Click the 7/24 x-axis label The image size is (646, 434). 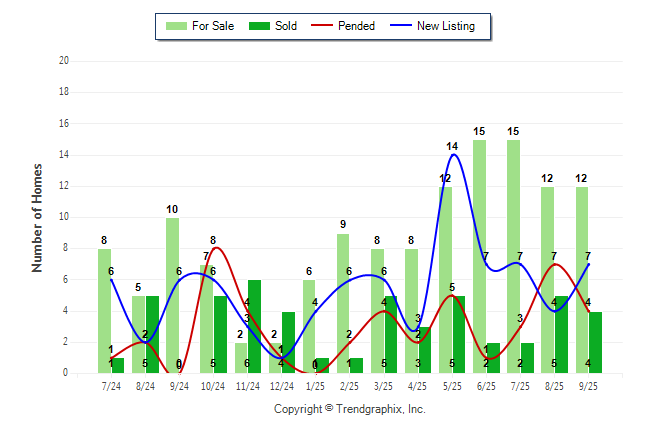(111, 385)
